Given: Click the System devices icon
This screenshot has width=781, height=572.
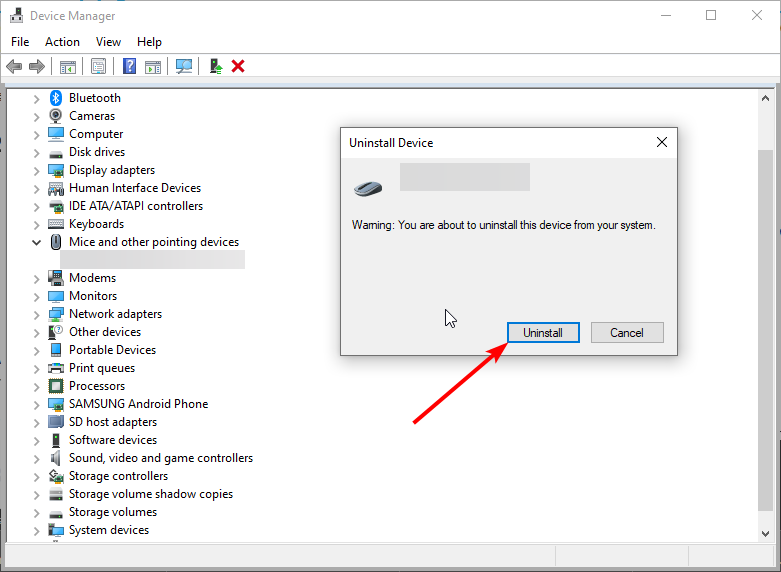Looking at the screenshot, I should pos(56,530).
